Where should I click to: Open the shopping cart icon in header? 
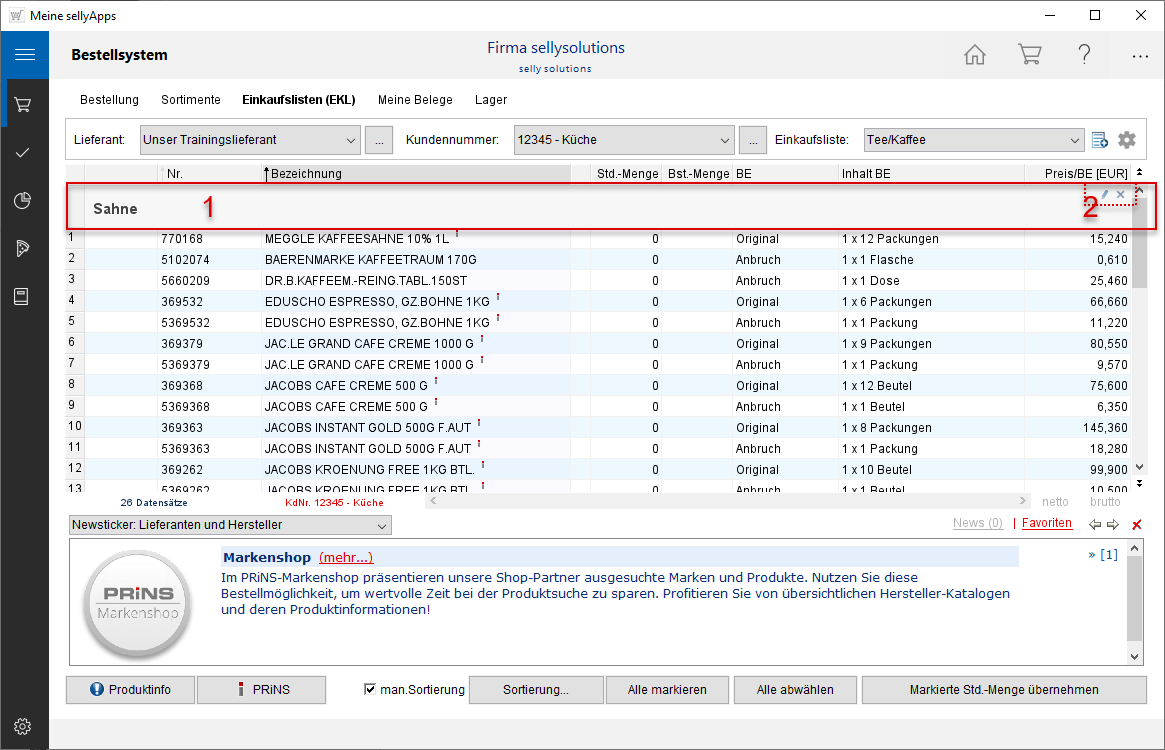(1029, 55)
